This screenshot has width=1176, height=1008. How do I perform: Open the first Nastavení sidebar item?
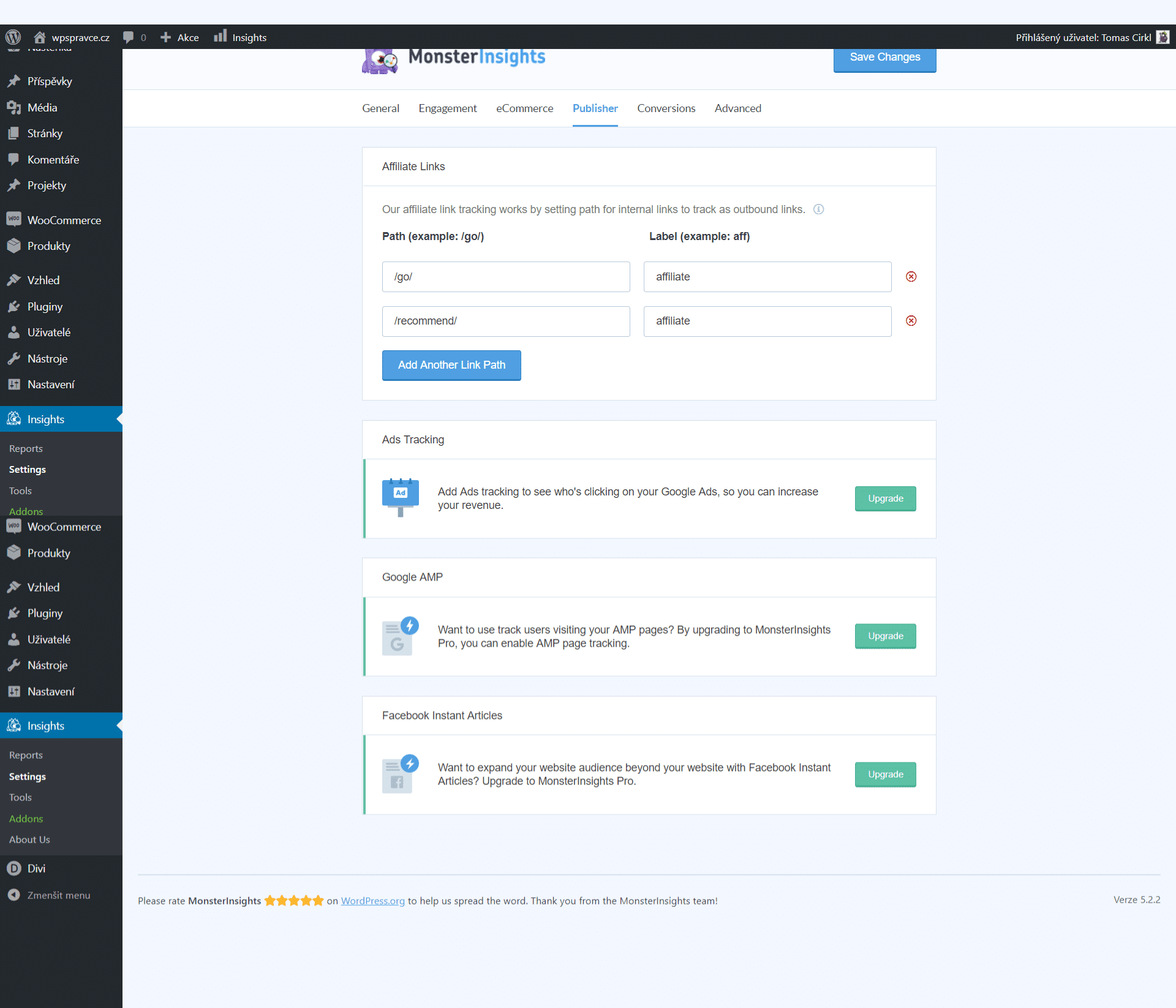point(61,385)
